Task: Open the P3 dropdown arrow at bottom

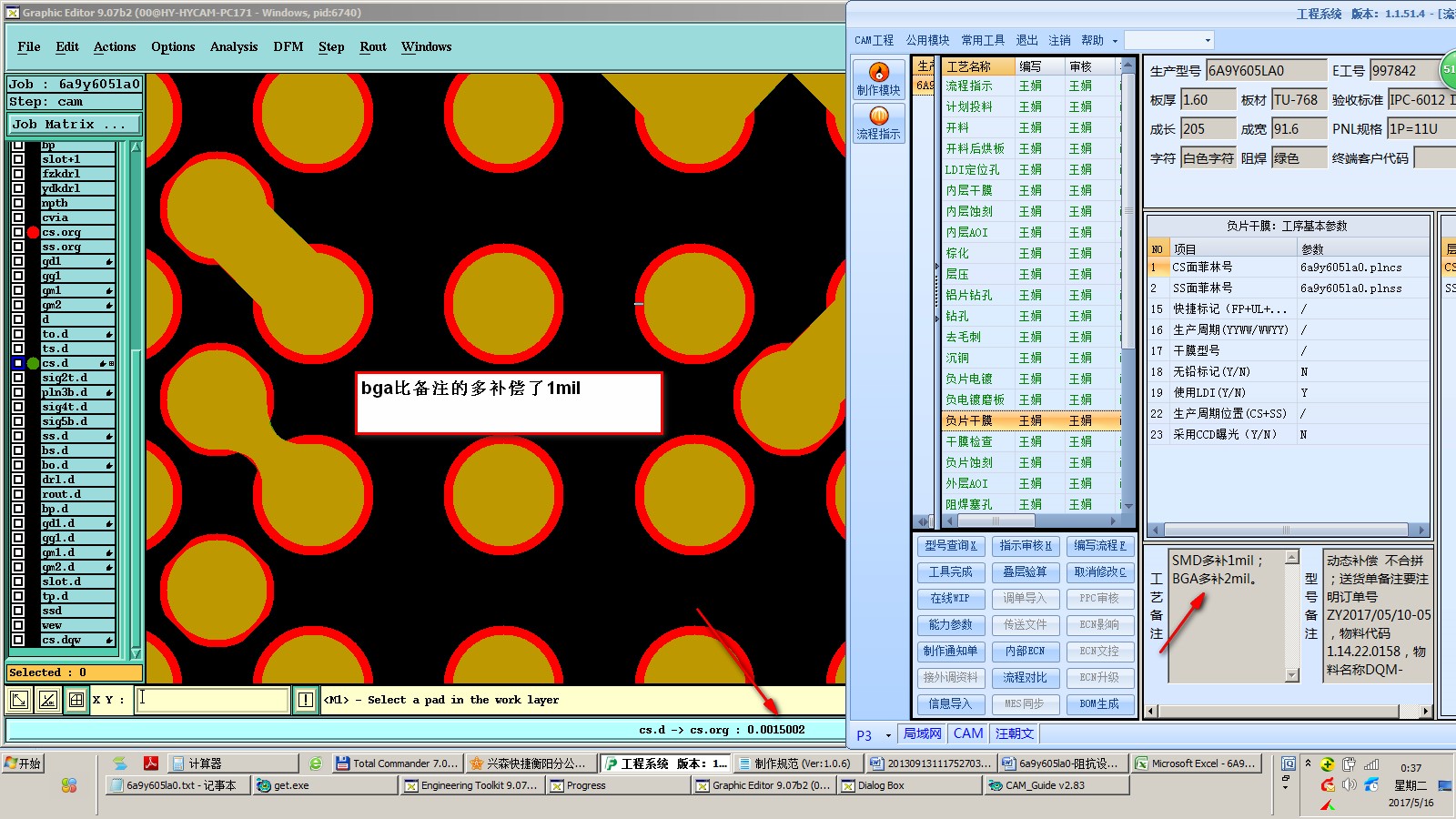Action: (x=888, y=735)
